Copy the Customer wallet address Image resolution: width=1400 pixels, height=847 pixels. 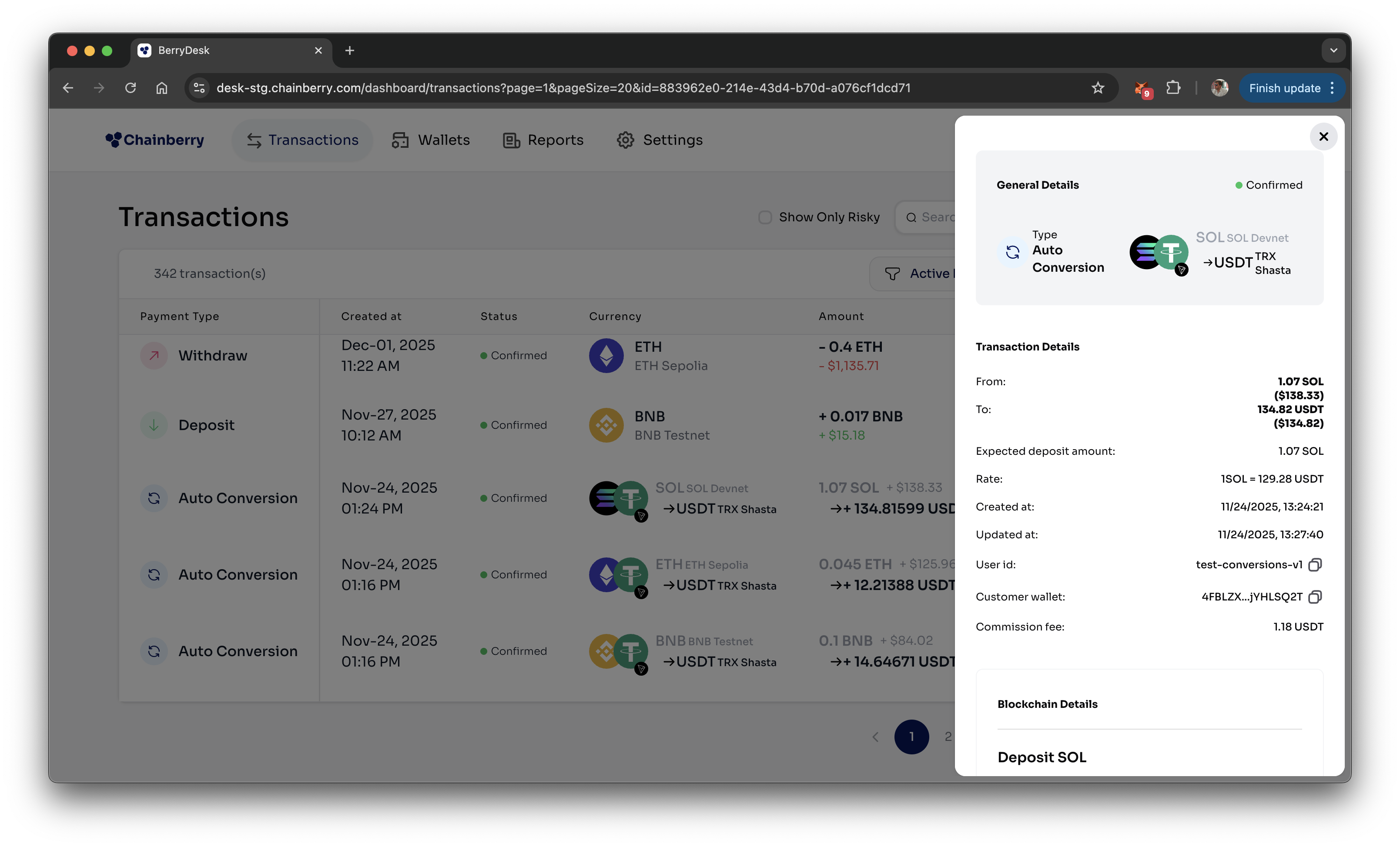[1315, 597]
